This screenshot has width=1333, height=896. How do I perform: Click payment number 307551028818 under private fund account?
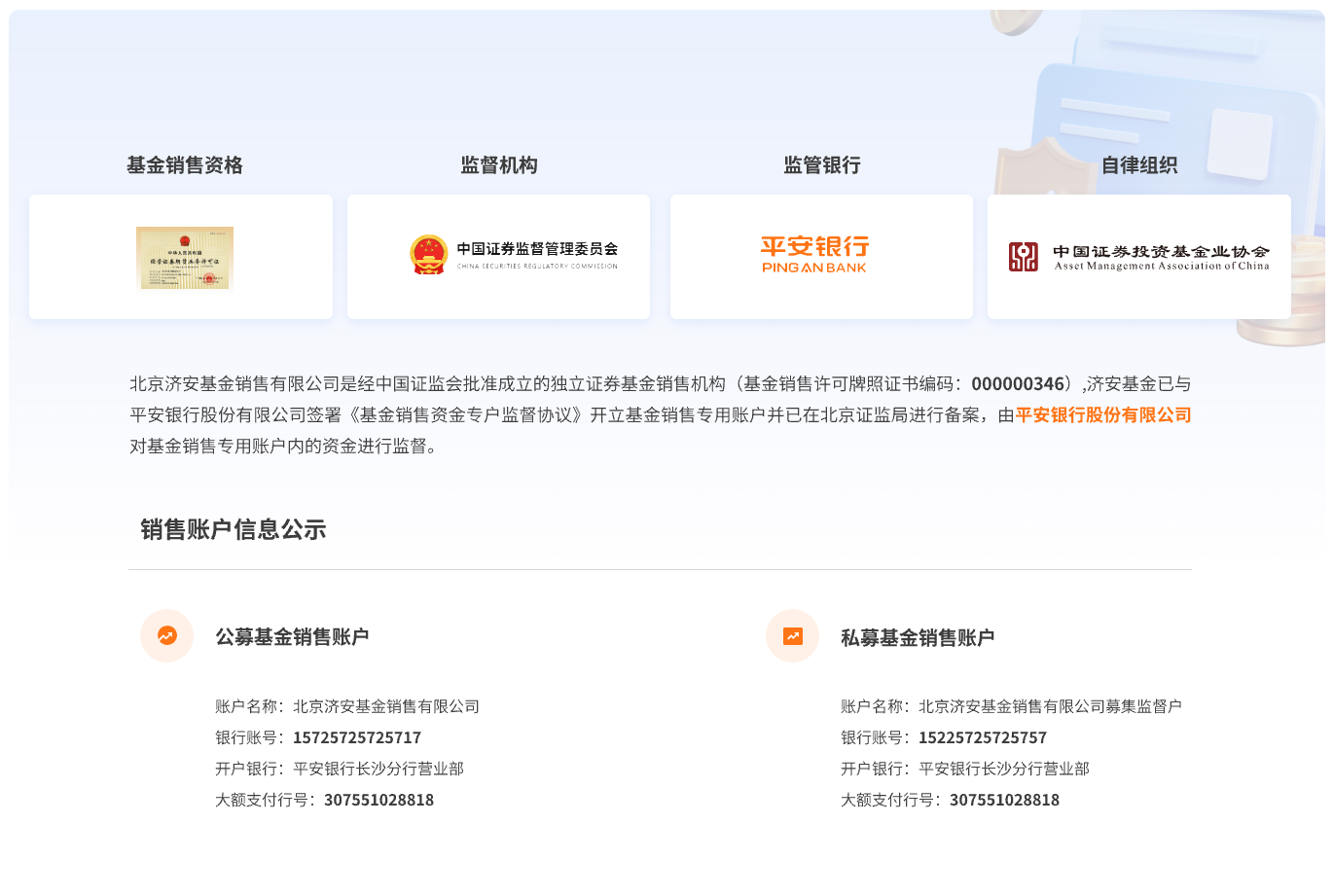(x=1004, y=800)
